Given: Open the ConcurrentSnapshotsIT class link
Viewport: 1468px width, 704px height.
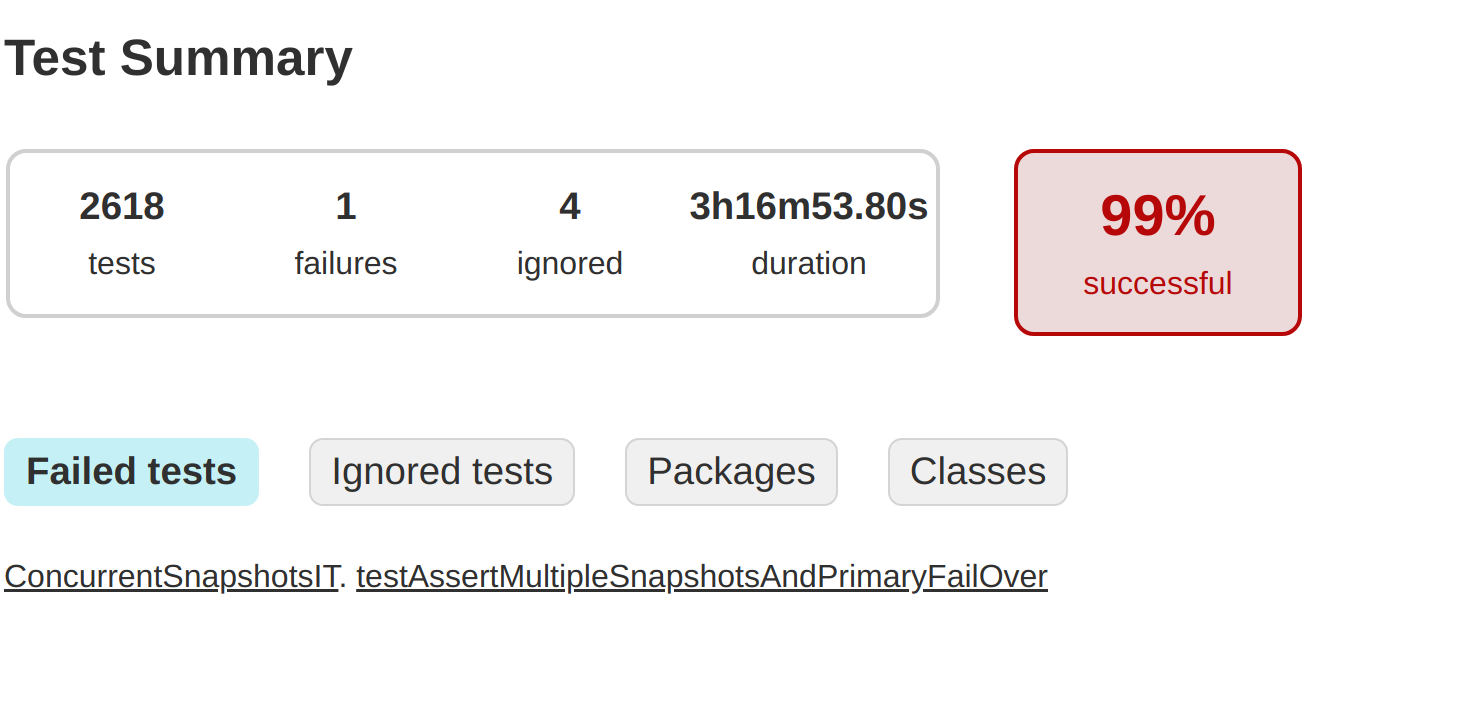Looking at the screenshot, I should click(168, 576).
